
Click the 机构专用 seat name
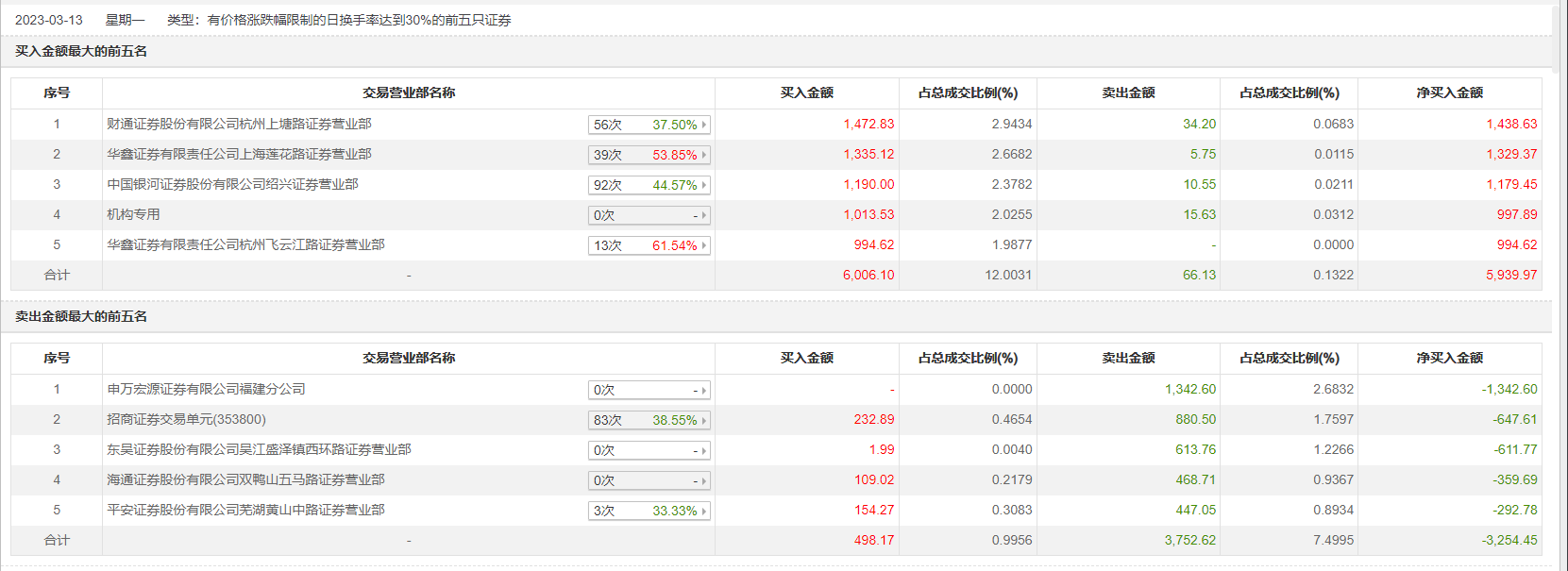(x=133, y=214)
